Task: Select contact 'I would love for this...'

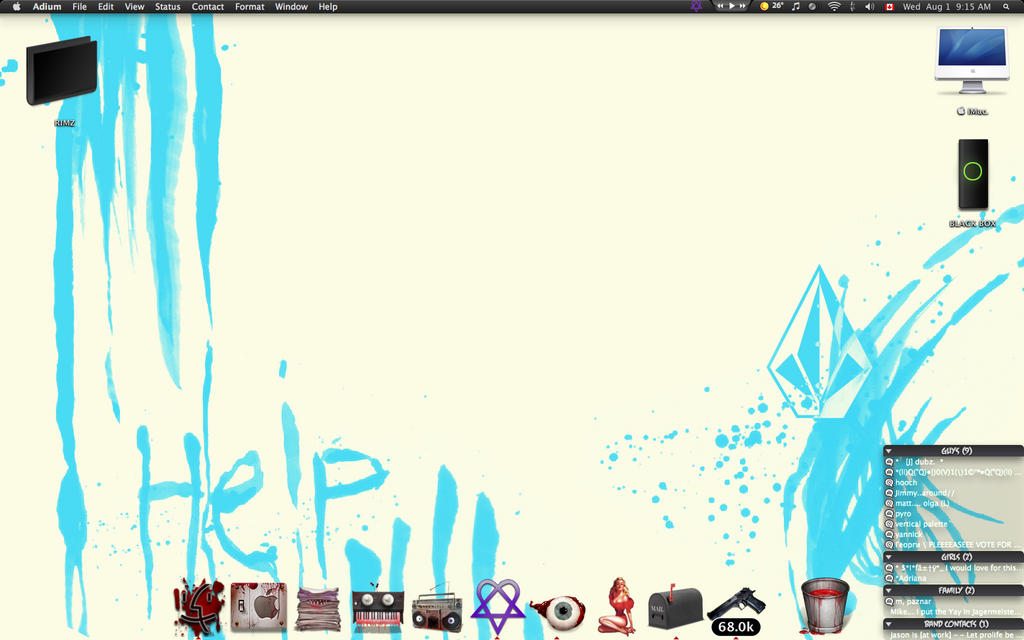Action: coord(953,568)
